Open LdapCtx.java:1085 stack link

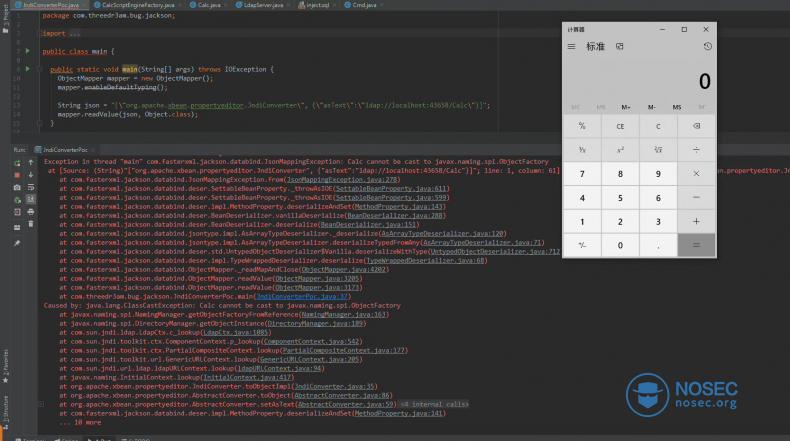point(235,332)
